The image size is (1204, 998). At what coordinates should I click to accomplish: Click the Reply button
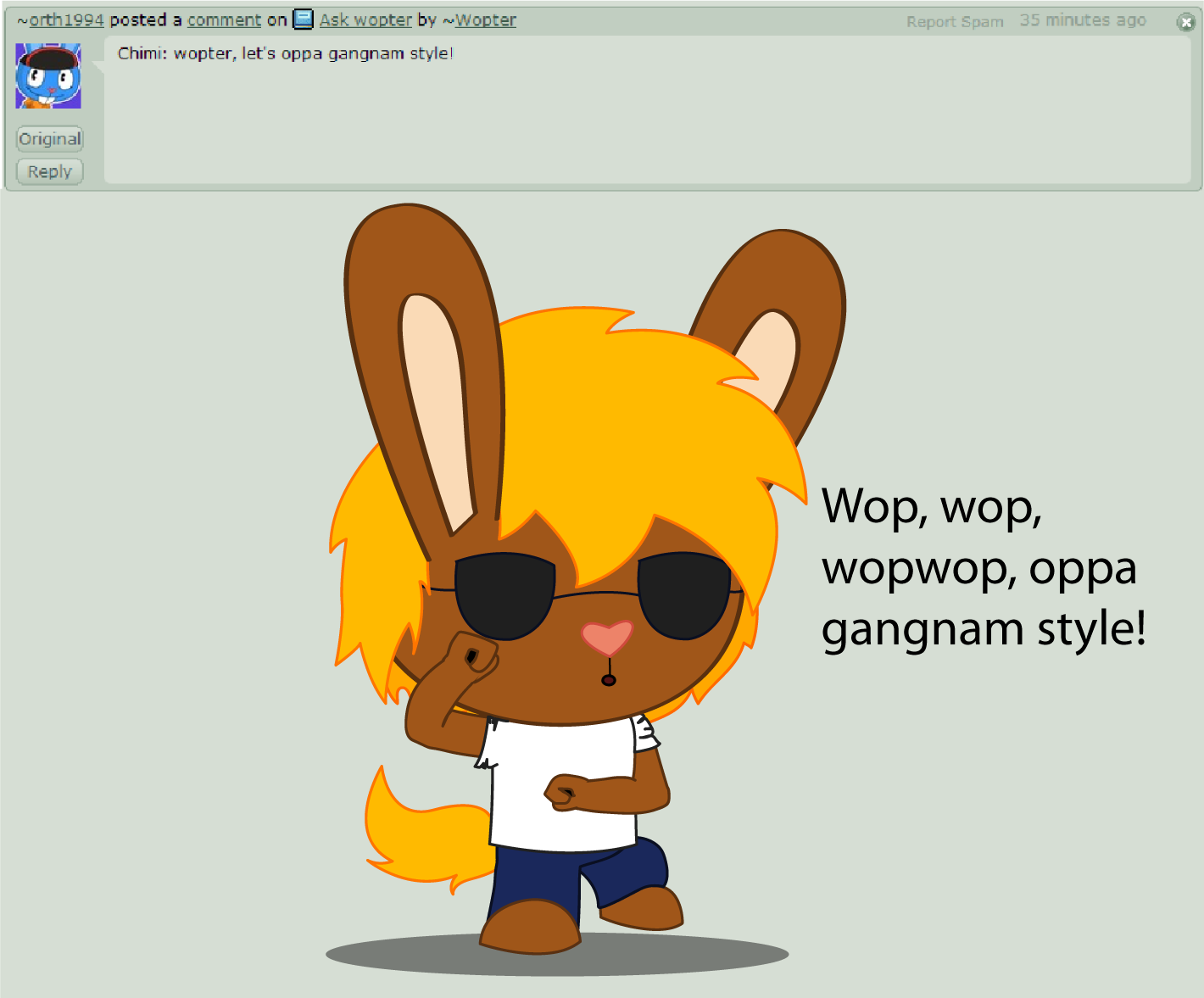point(50,171)
